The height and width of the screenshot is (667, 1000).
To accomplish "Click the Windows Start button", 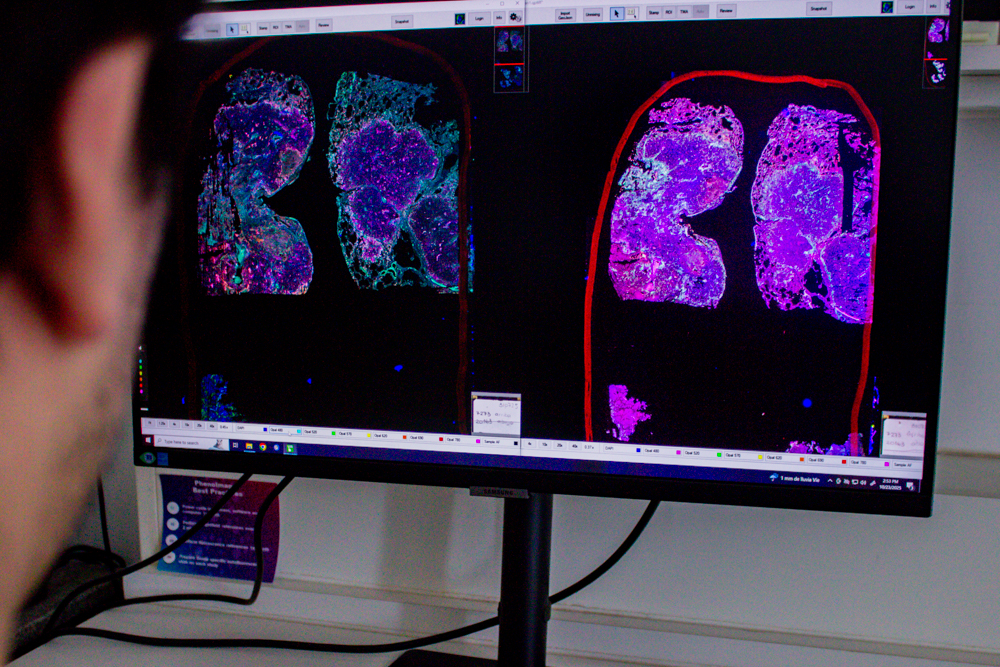I will point(148,440).
